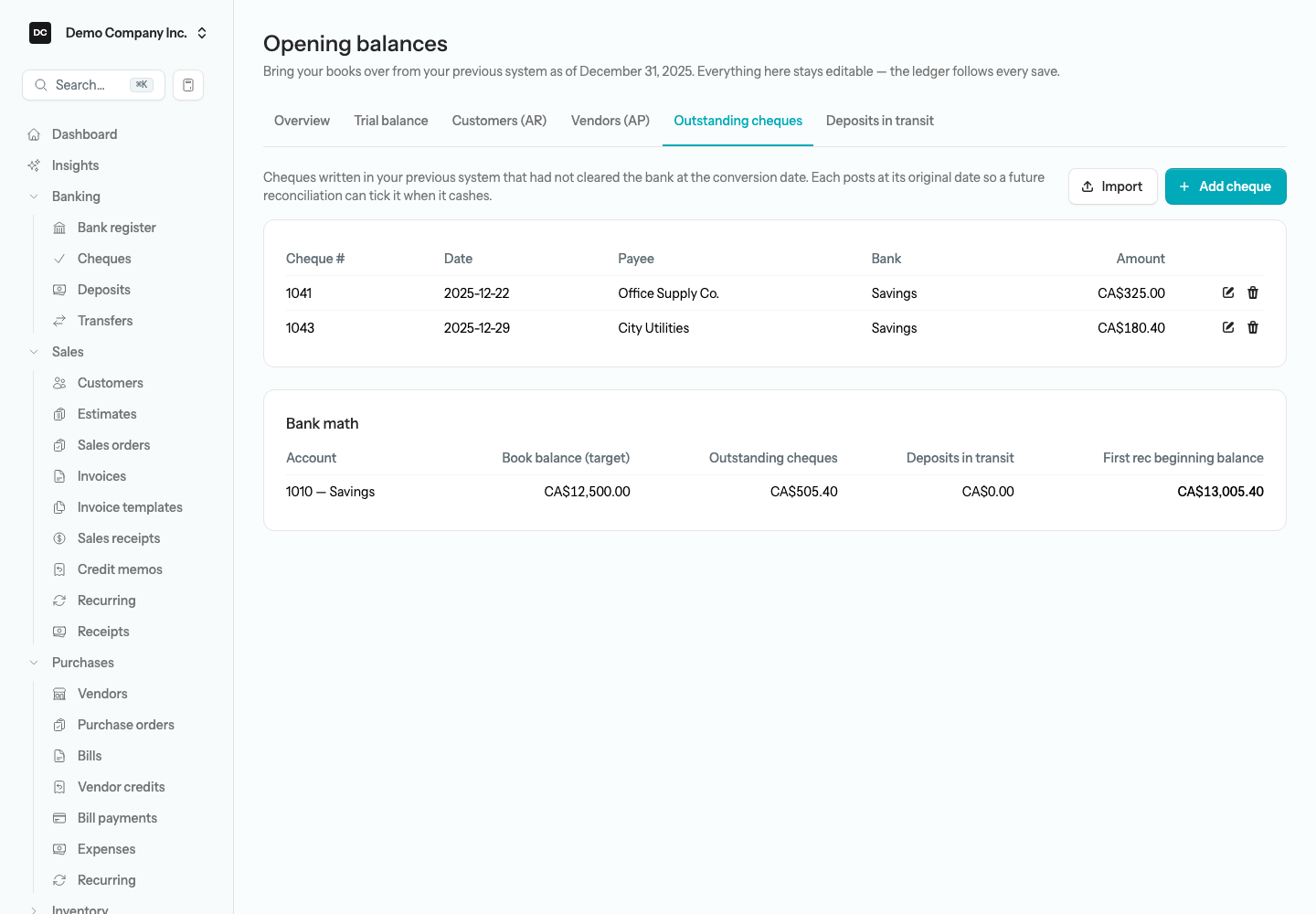
Task: Click the Transfers arrows icon
Action: pos(59,321)
